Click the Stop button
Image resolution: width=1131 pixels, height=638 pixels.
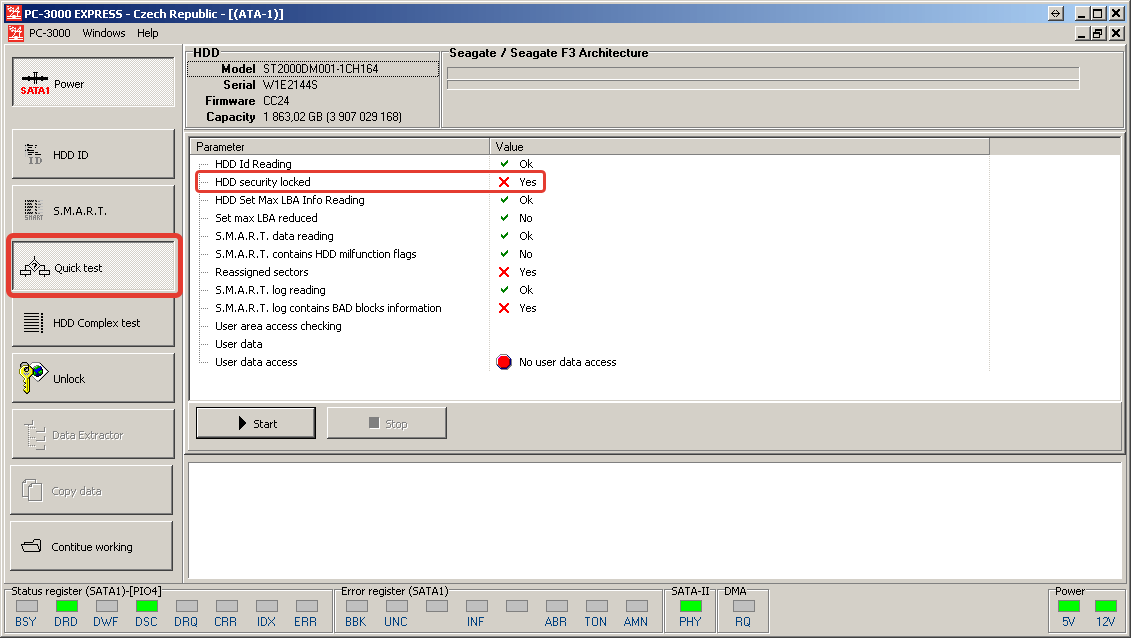(x=387, y=423)
